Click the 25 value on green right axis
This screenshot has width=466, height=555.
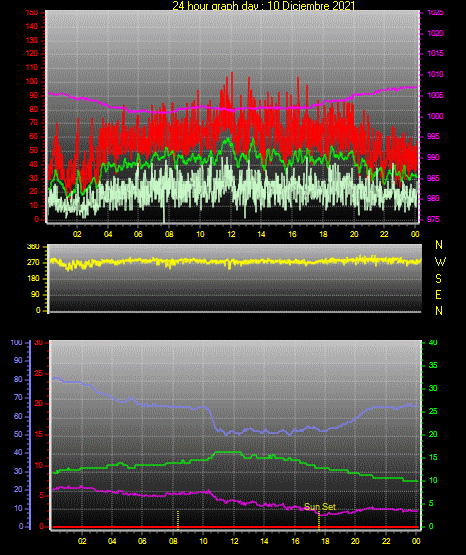point(433,411)
